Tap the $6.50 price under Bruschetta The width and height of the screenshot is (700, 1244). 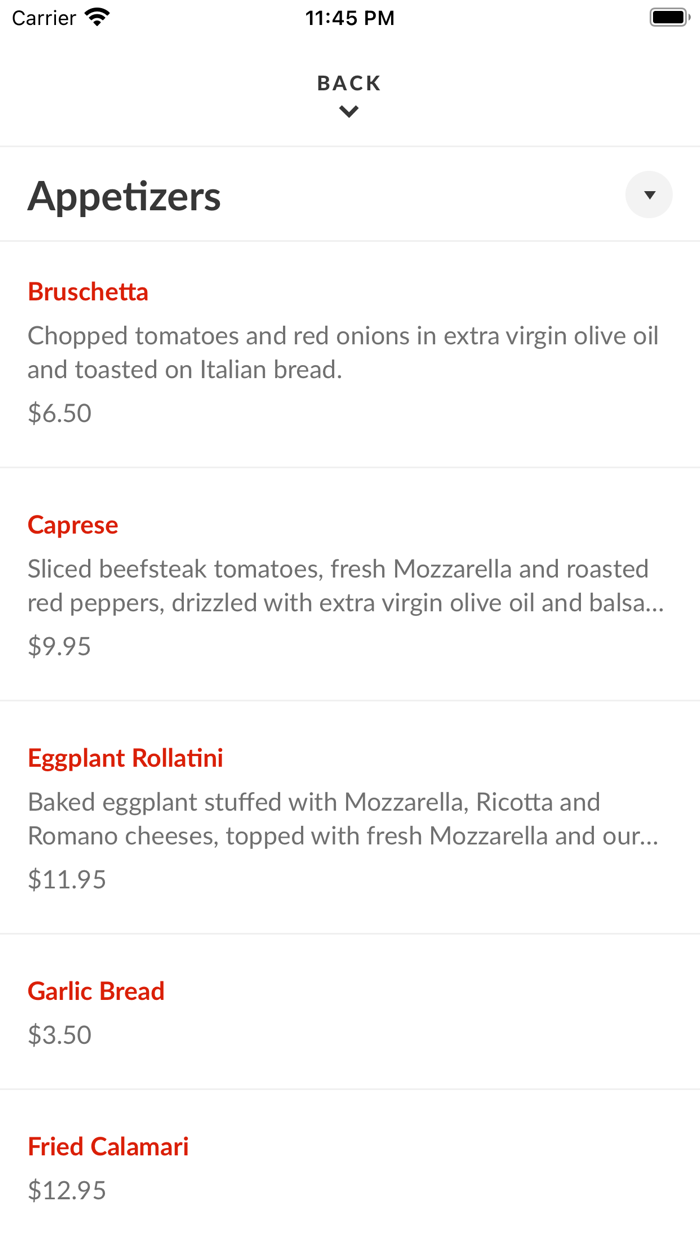click(59, 412)
